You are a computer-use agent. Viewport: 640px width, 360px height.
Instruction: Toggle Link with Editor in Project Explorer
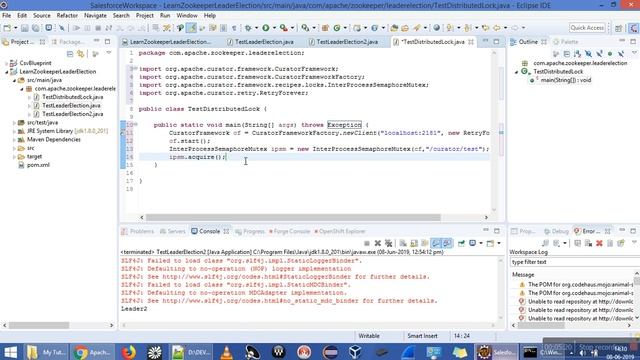coord(80,54)
